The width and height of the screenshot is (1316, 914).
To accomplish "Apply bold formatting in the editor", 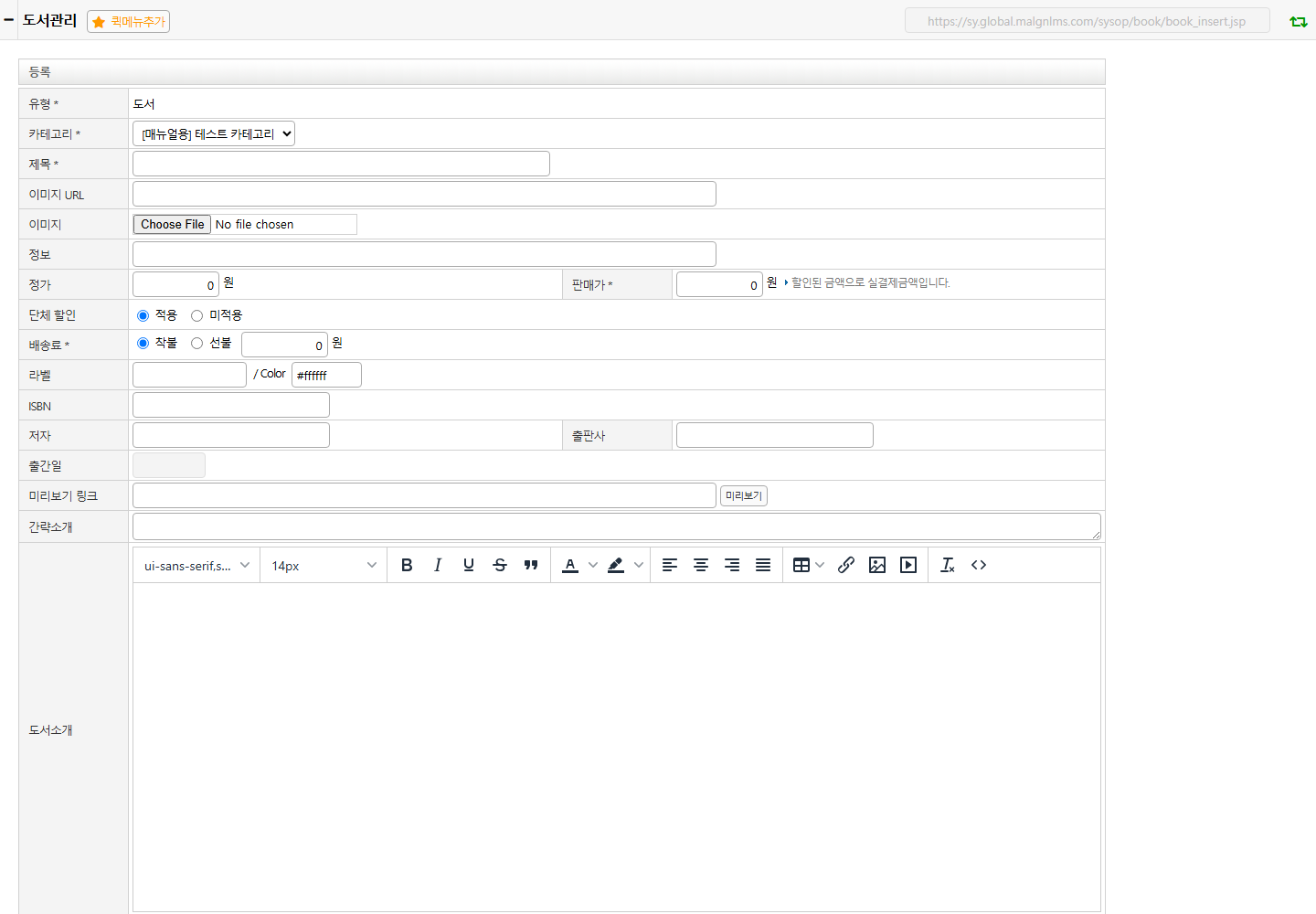I will pyautogui.click(x=407, y=565).
